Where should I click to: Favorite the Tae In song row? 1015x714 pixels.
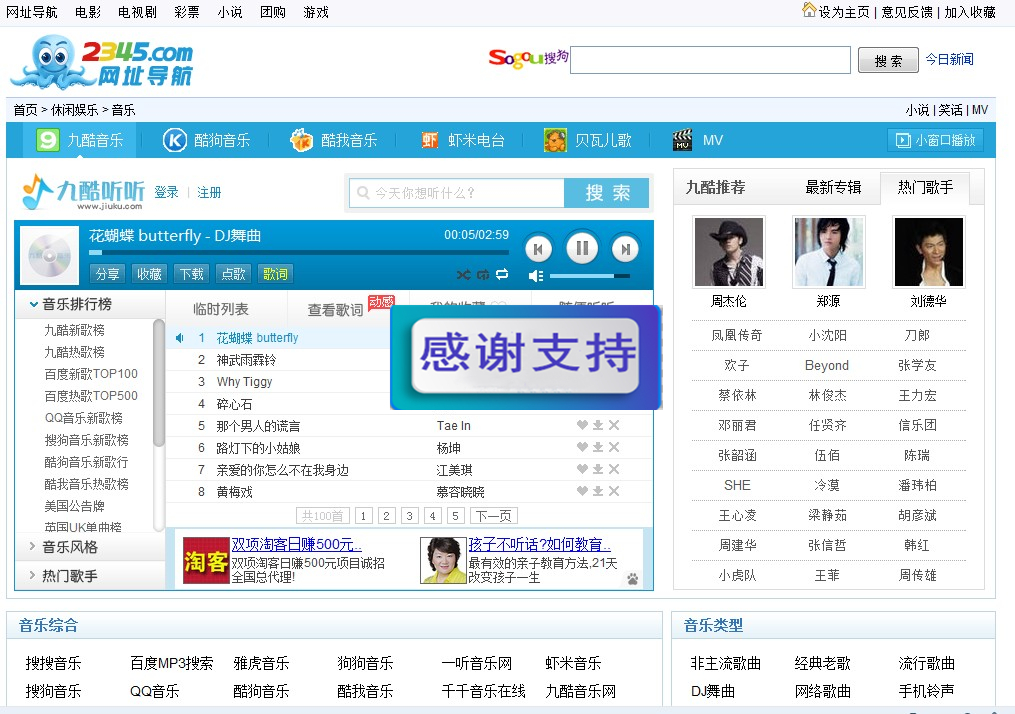point(583,425)
